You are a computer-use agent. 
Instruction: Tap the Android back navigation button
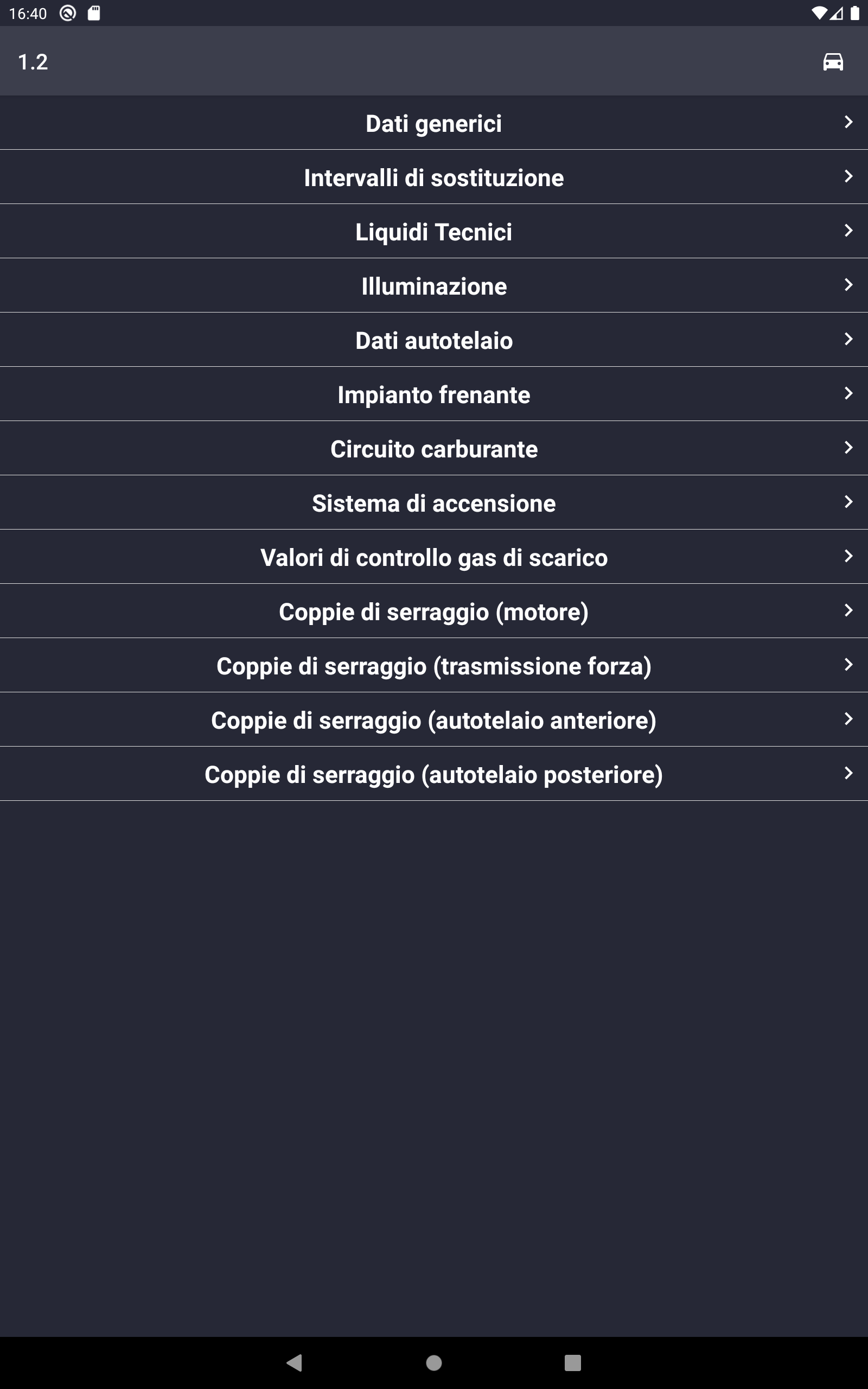point(294,1362)
